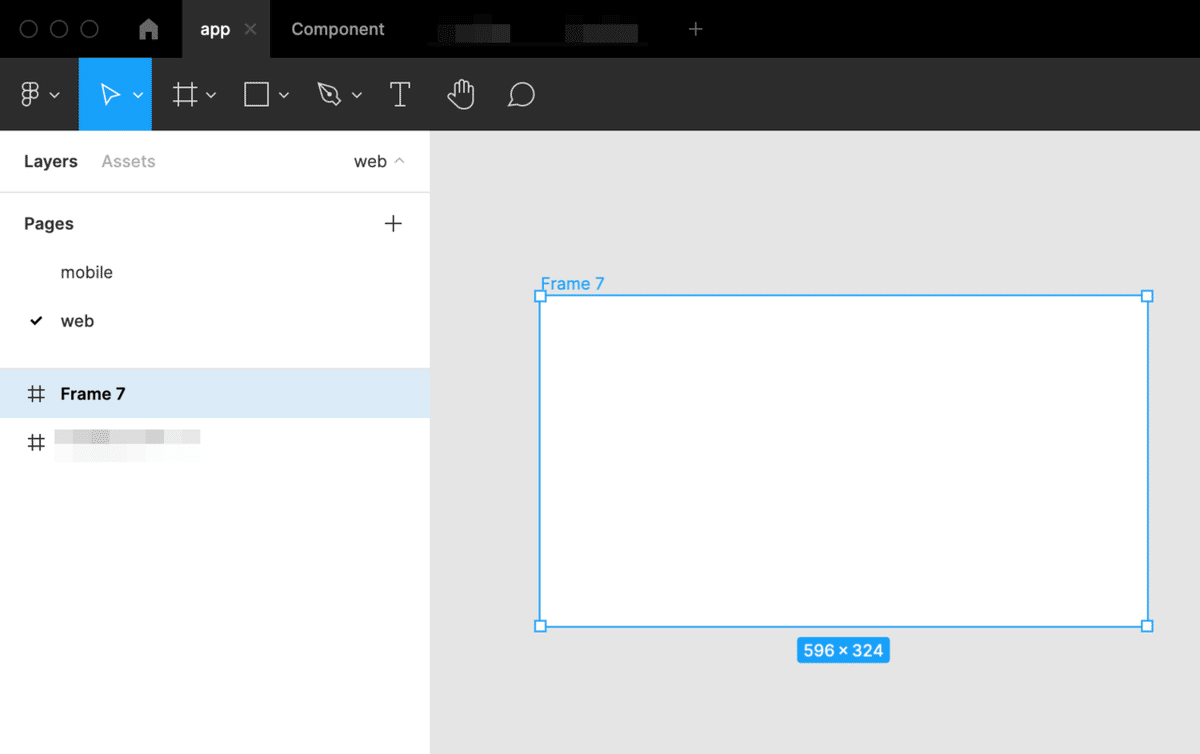This screenshot has height=754, width=1200.
Task: Click bottom-left resize handle of Frame 7
Action: [x=540, y=626]
